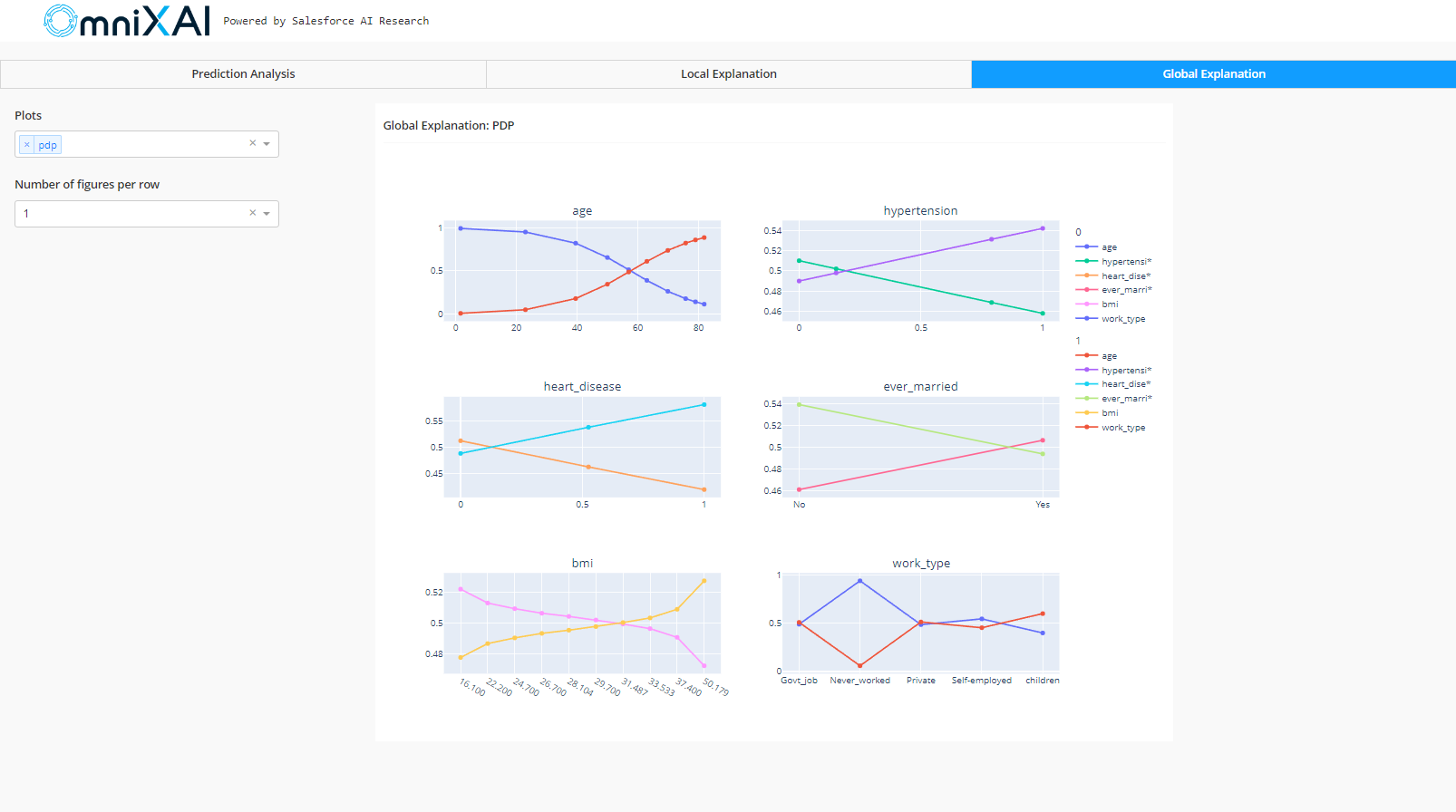Toggle class 1 age legend entry
This screenshot has width=1456, height=812.
[x=1096, y=356]
